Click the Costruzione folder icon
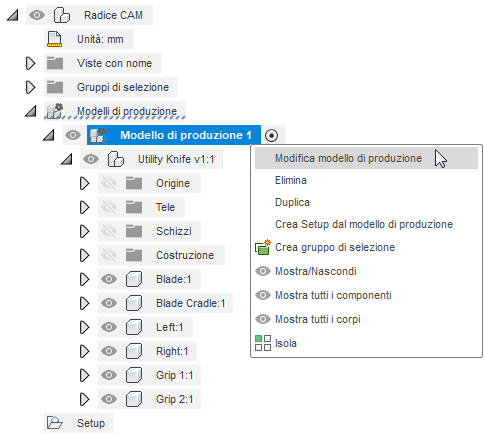 (134, 255)
